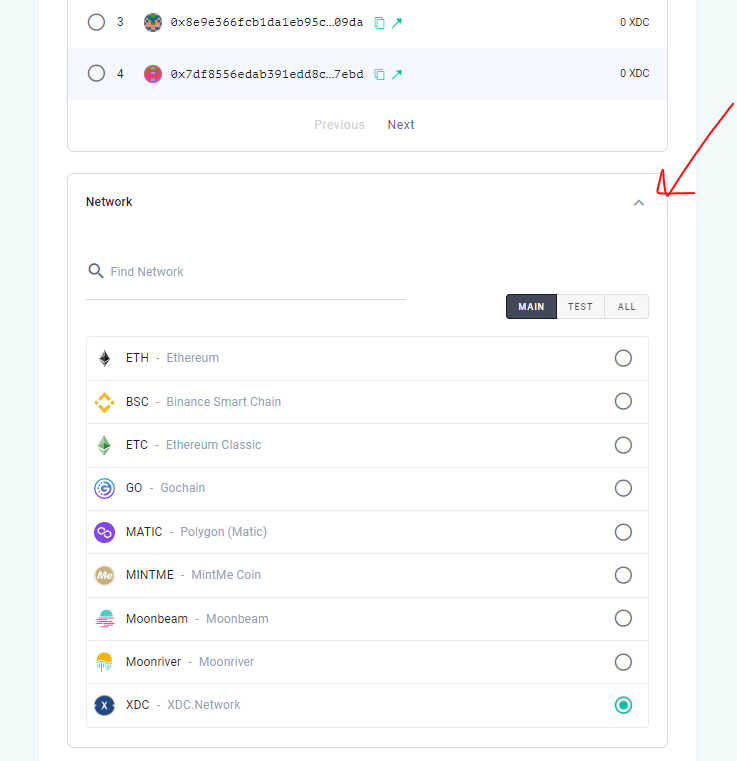Open address 3 in block explorer

pyautogui.click(x=397, y=22)
